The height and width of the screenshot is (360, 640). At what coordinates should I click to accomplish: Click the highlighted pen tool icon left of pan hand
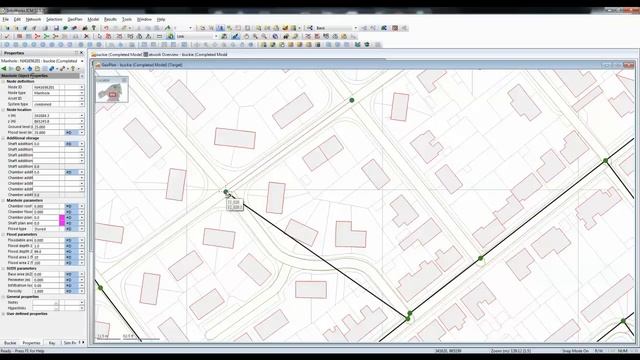pos(236,36)
